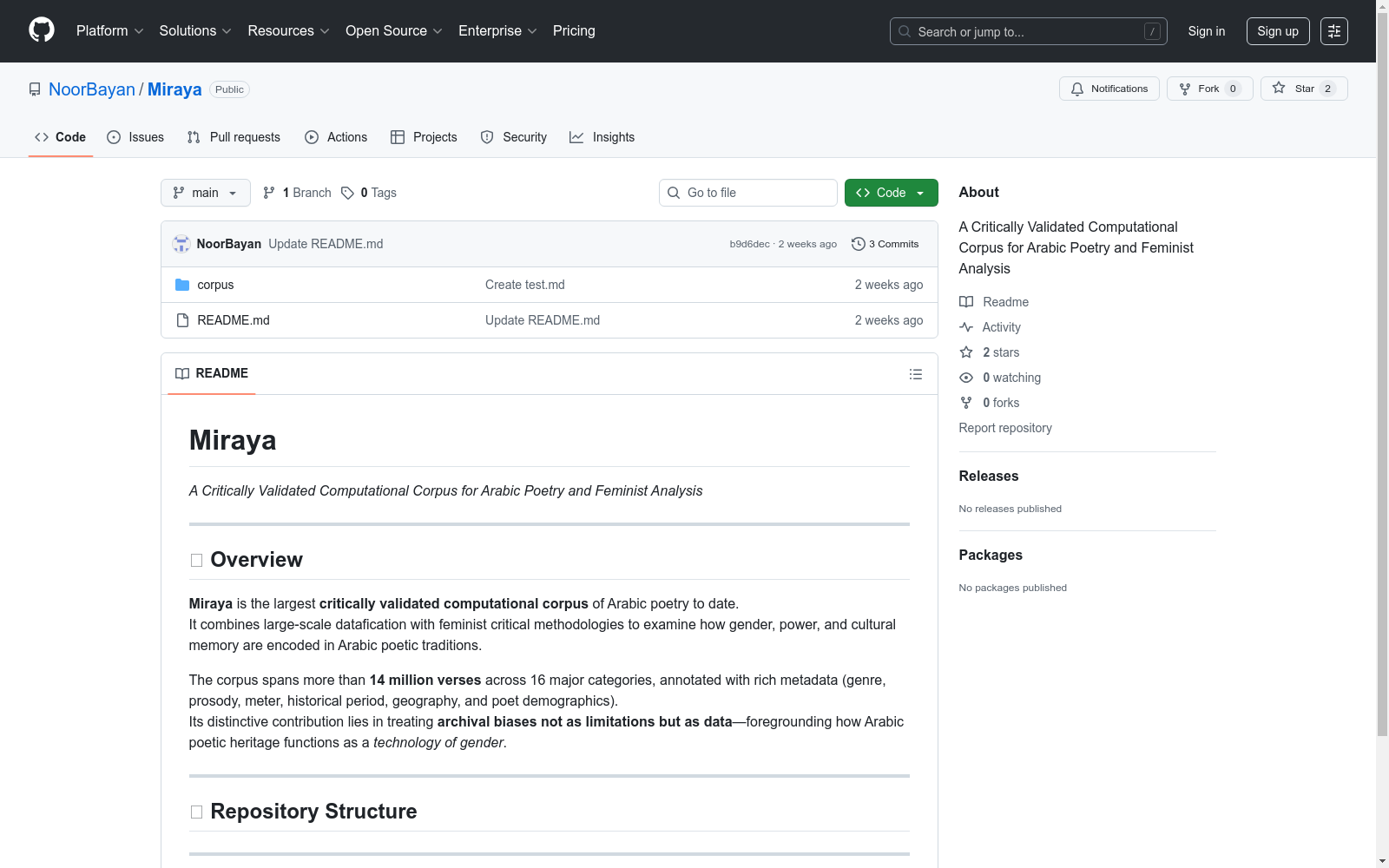
Task: Expand the Solutions menu
Action: pos(195,30)
